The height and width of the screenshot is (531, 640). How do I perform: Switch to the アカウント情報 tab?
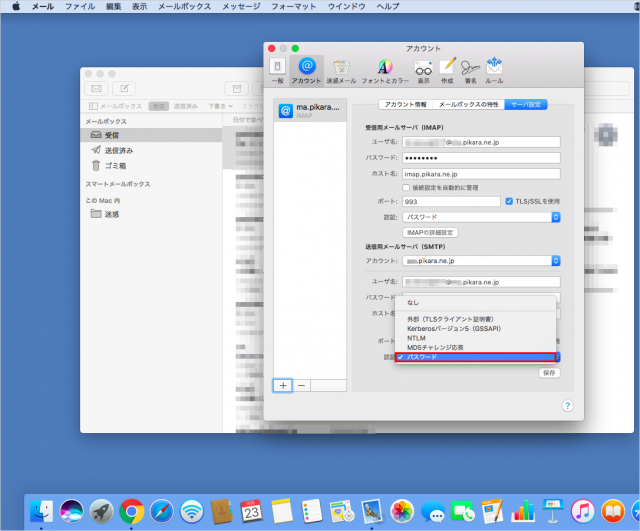click(406, 104)
